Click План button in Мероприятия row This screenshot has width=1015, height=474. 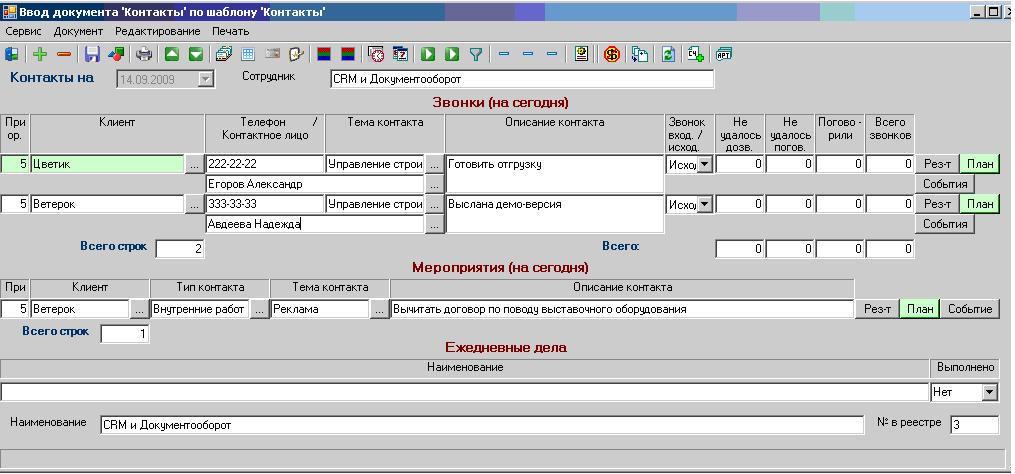click(x=920, y=309)
